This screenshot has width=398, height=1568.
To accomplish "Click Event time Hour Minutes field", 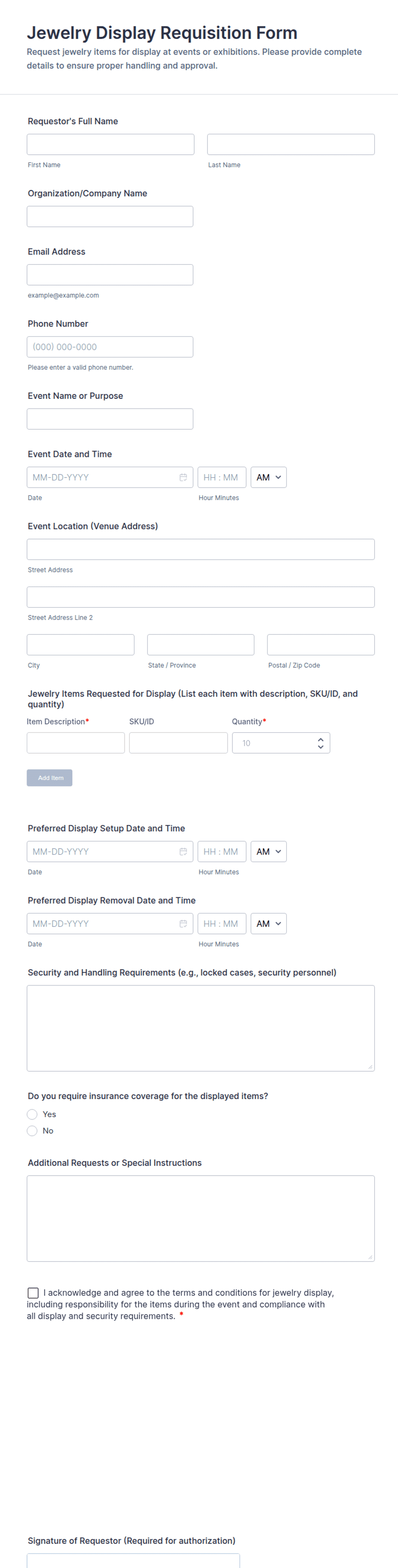I will tap(222, 477).
